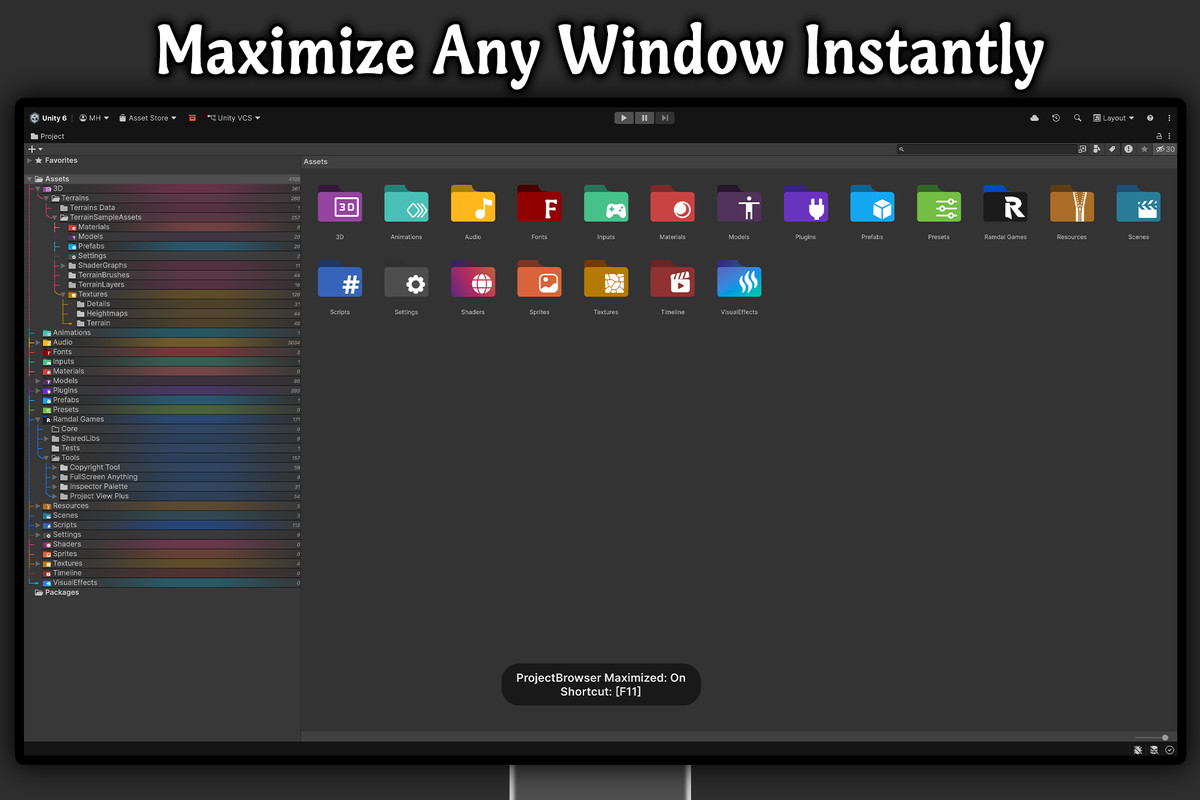Open the Layout dropdown in the top toolbar
Screen dimensions: 1200x800
(x=1112, y=117)
